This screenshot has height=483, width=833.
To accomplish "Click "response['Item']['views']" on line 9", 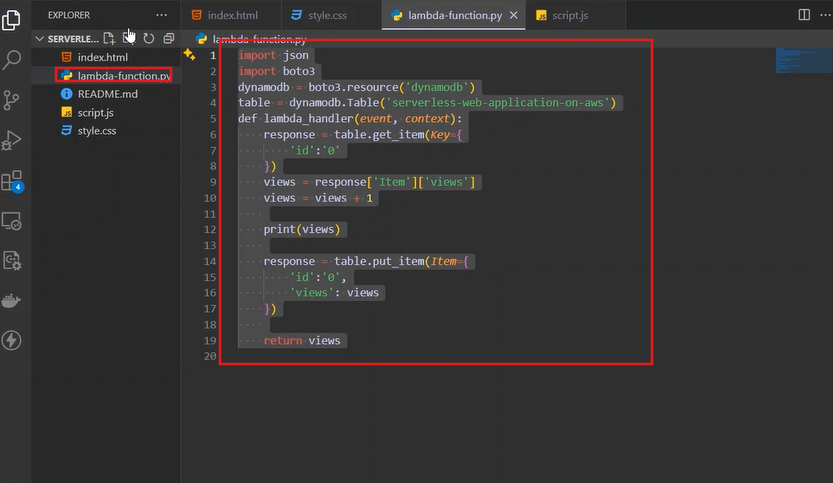I will coord(395,182).
